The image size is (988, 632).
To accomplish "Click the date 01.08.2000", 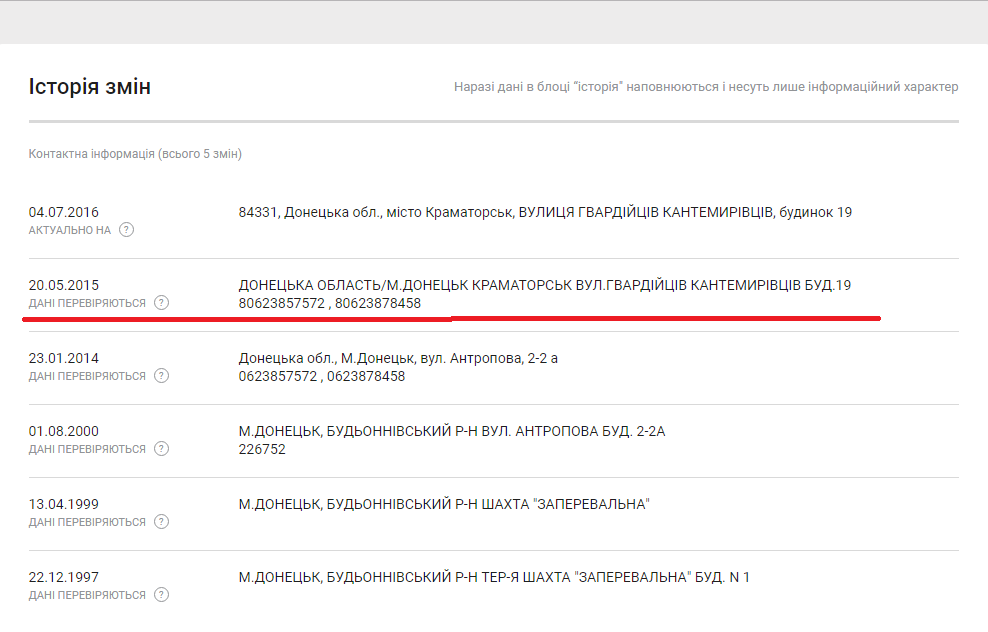I will click(64, 431).
